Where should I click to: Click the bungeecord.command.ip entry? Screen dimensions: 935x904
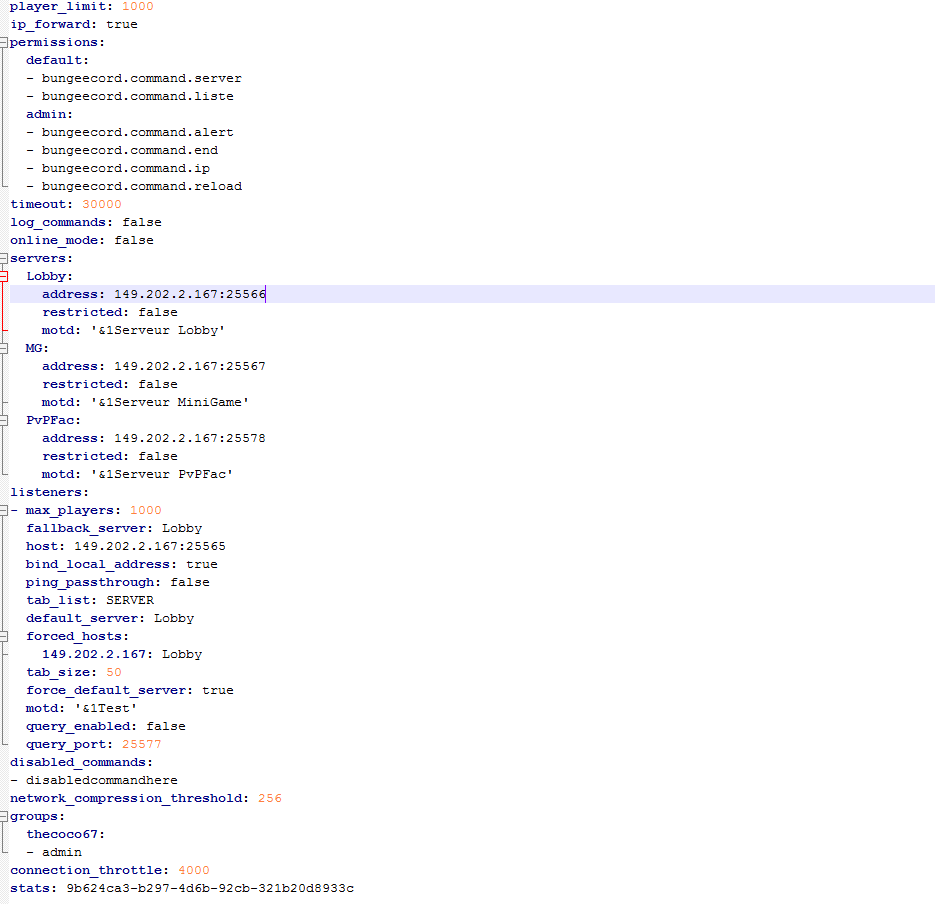pos(125,168)
